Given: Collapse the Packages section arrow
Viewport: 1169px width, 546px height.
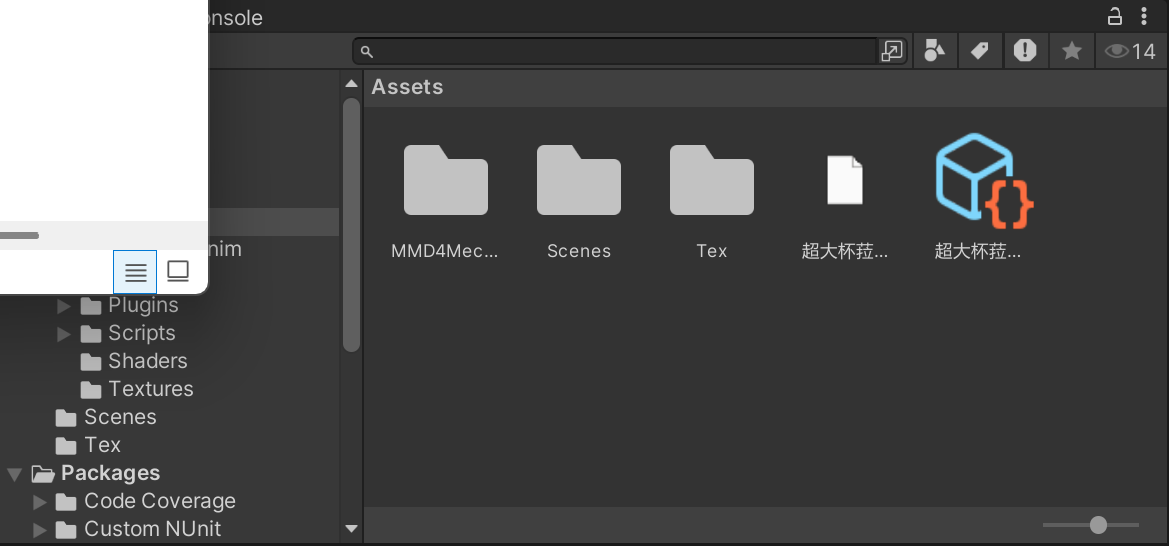Looking at the screenshot, I should (13, 474).
